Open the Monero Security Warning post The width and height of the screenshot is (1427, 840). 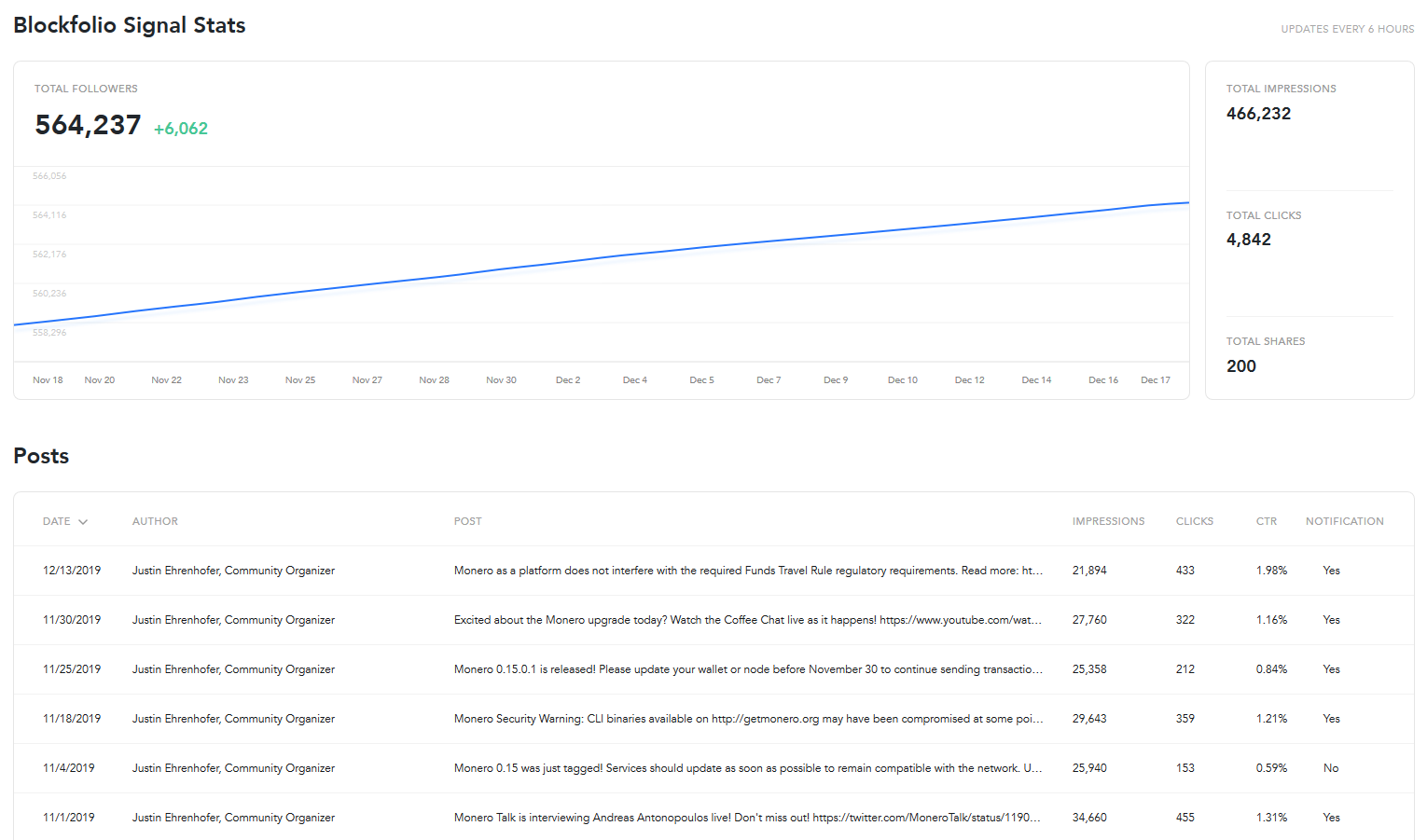pyautogui.click(x=747, y=719)
